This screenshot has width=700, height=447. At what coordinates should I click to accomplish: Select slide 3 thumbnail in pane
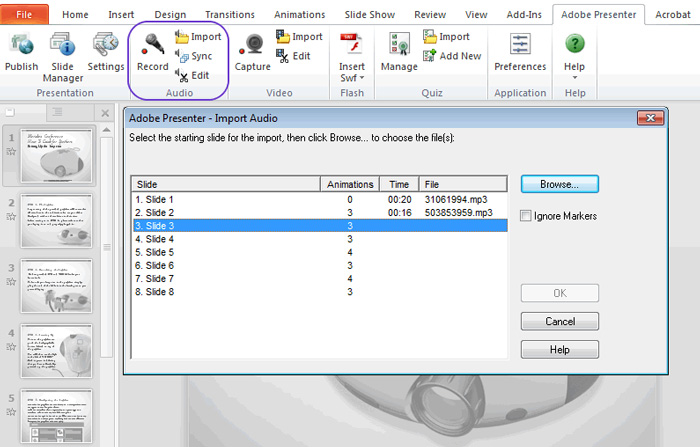click(56, 286)
